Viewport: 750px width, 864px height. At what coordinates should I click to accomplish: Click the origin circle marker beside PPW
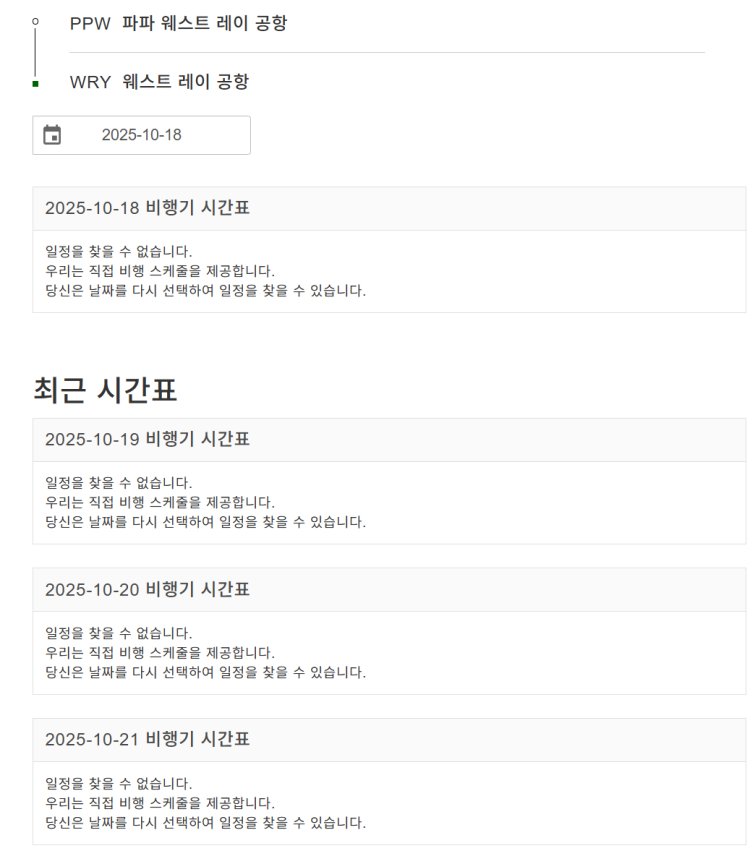coord(35,21)
